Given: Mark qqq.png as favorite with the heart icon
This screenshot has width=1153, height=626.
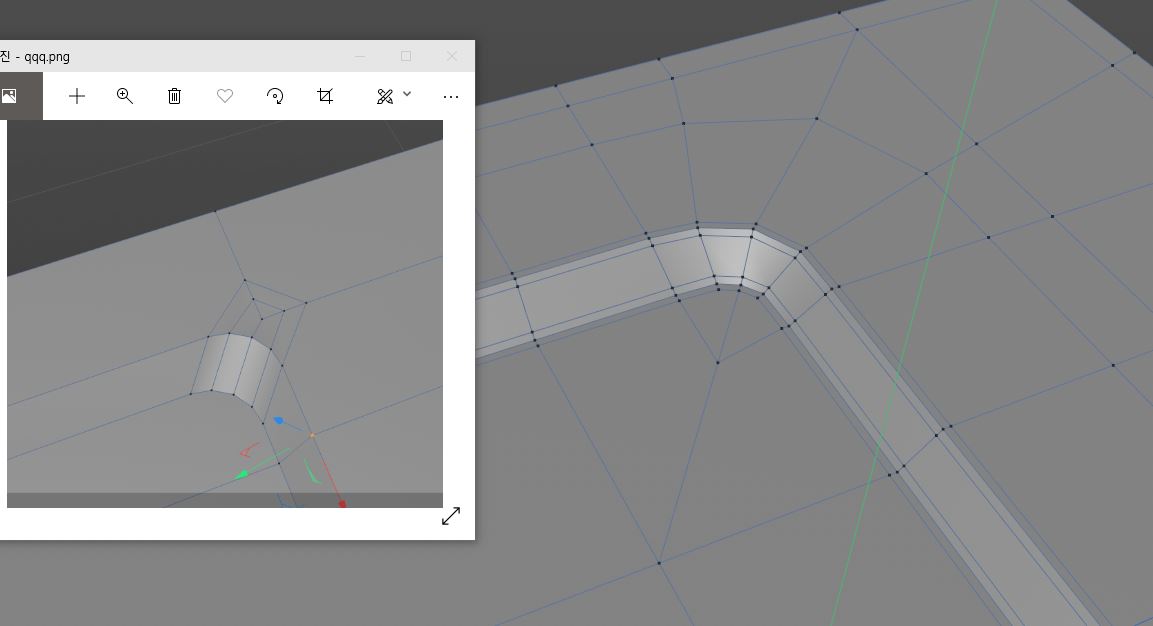Looking at the screenshot, I should tap(225, 96).
